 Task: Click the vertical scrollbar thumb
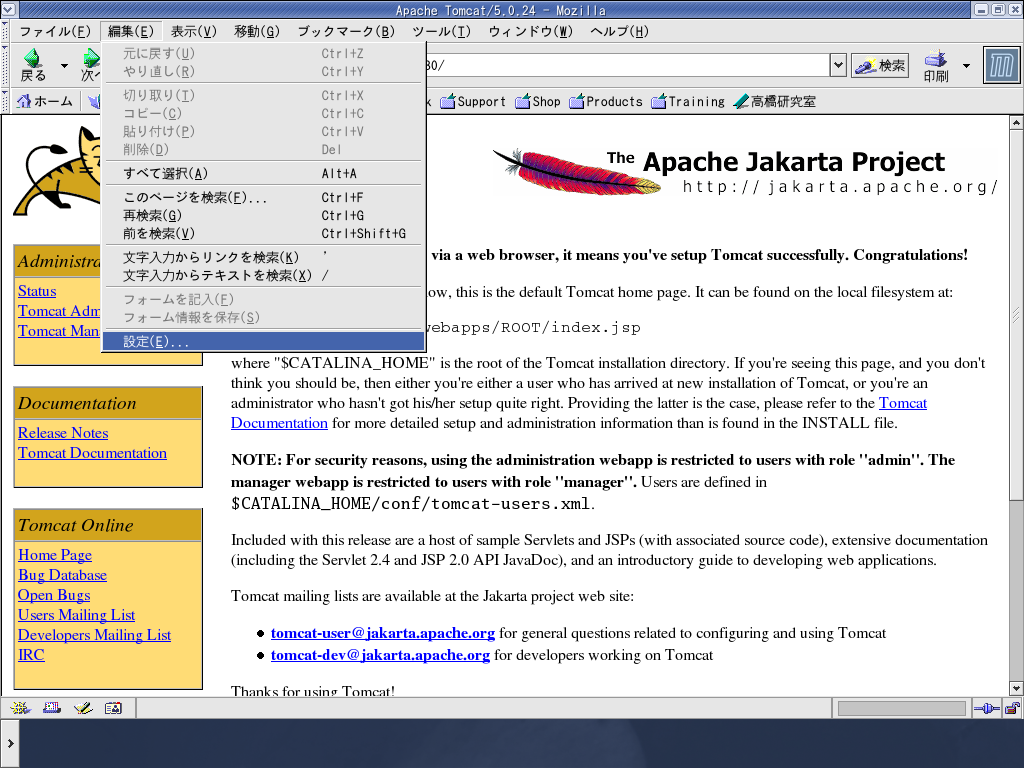click(x=1016, y=315)
